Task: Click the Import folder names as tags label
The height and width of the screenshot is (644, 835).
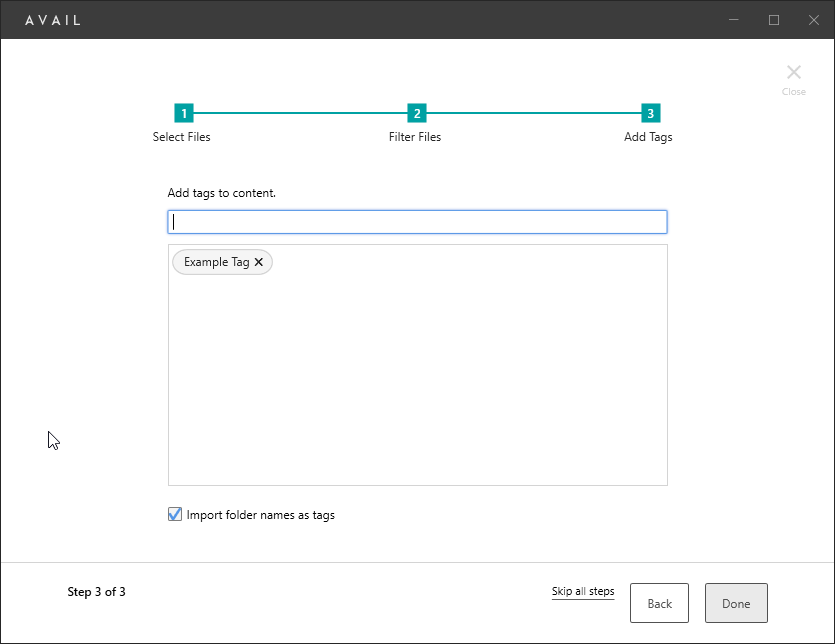Action: pos(260,515)
